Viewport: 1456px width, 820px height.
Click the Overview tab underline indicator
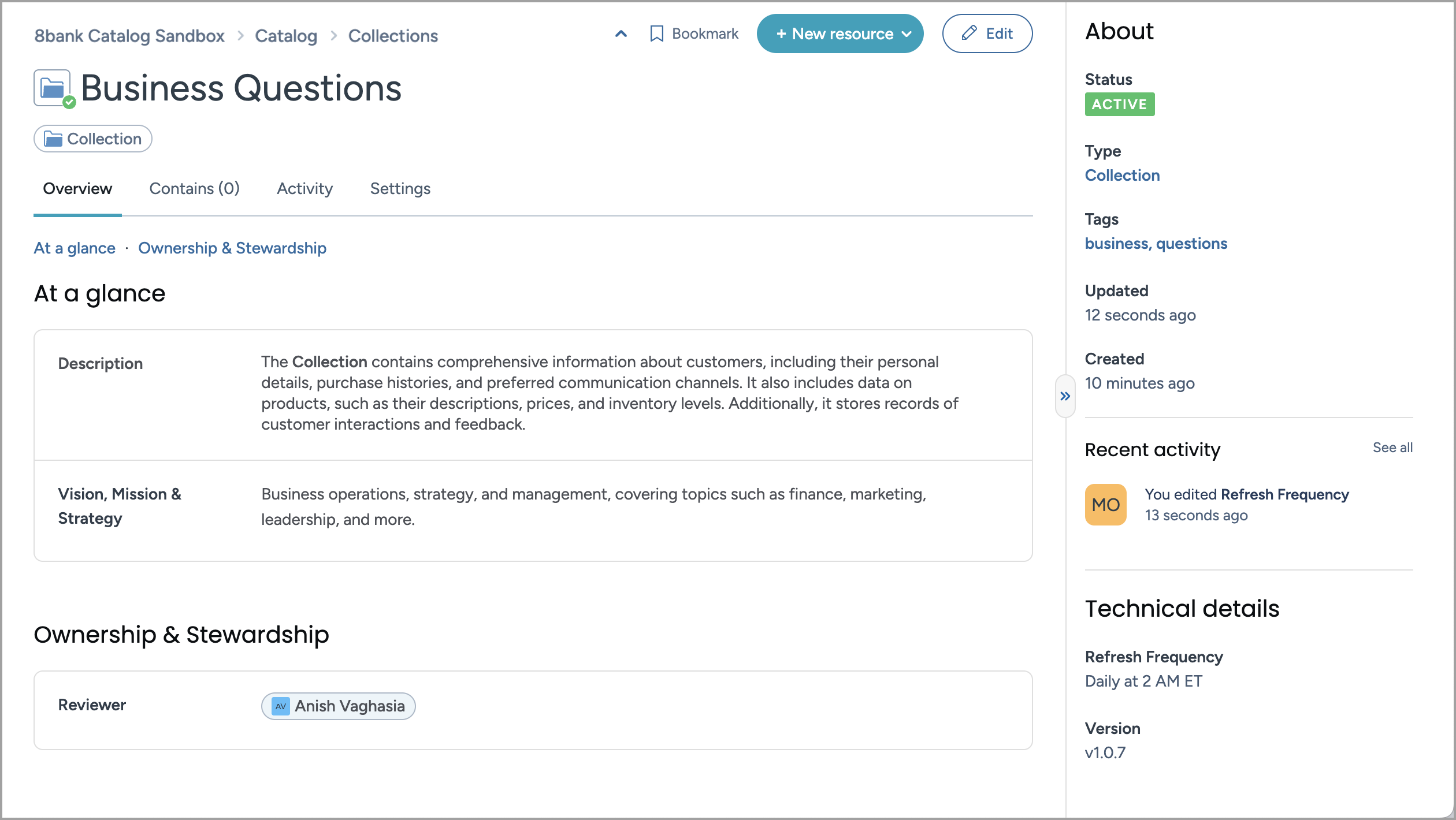(77, 215)
